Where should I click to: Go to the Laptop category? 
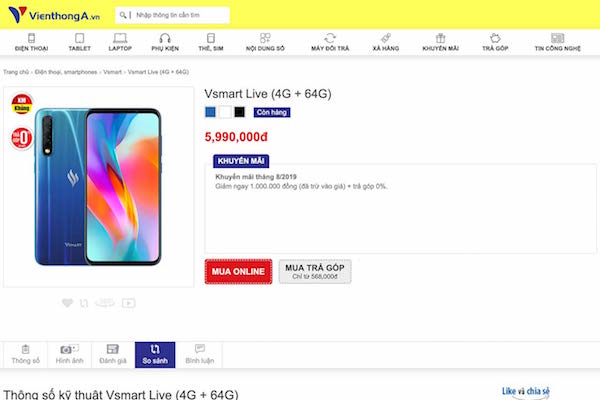120,41
